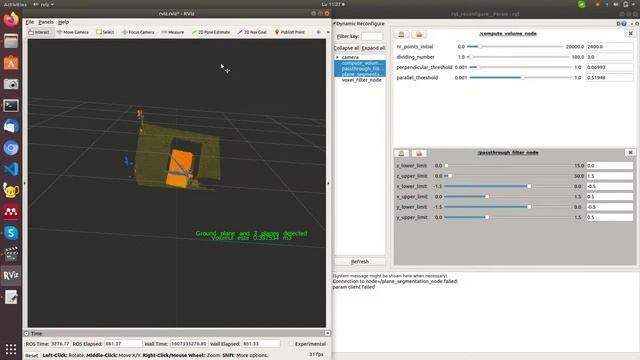Click the Reset button in RViz
640x360 pixels.
click(x=31, y=355)
